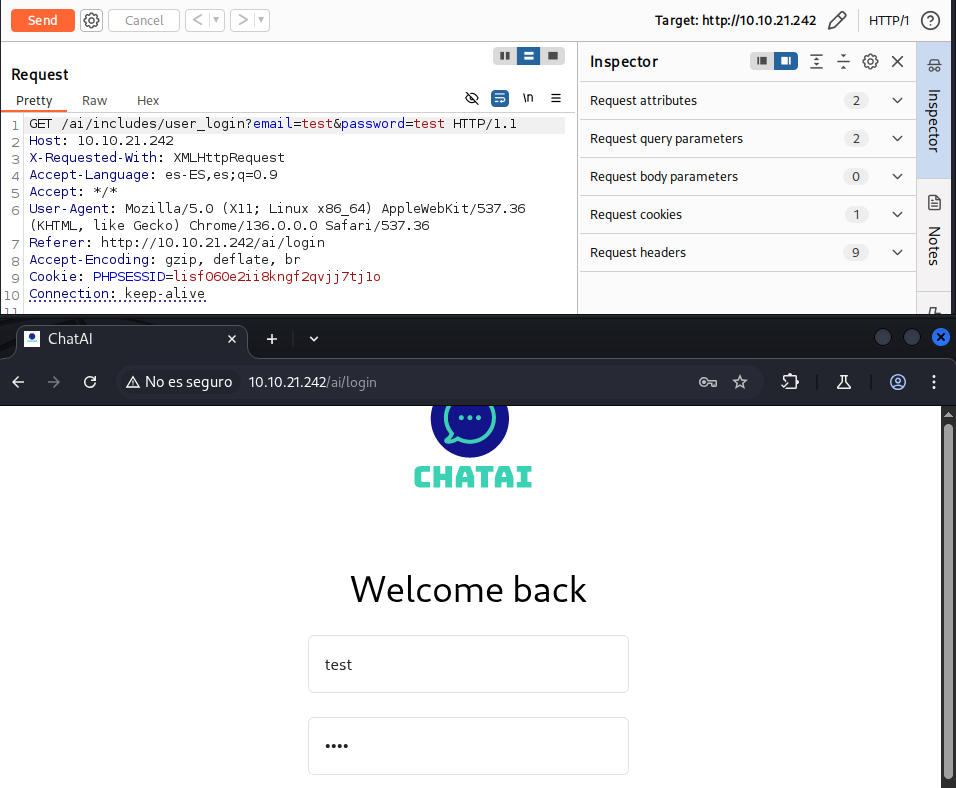Go back in the browser

[x=18, y=382]
